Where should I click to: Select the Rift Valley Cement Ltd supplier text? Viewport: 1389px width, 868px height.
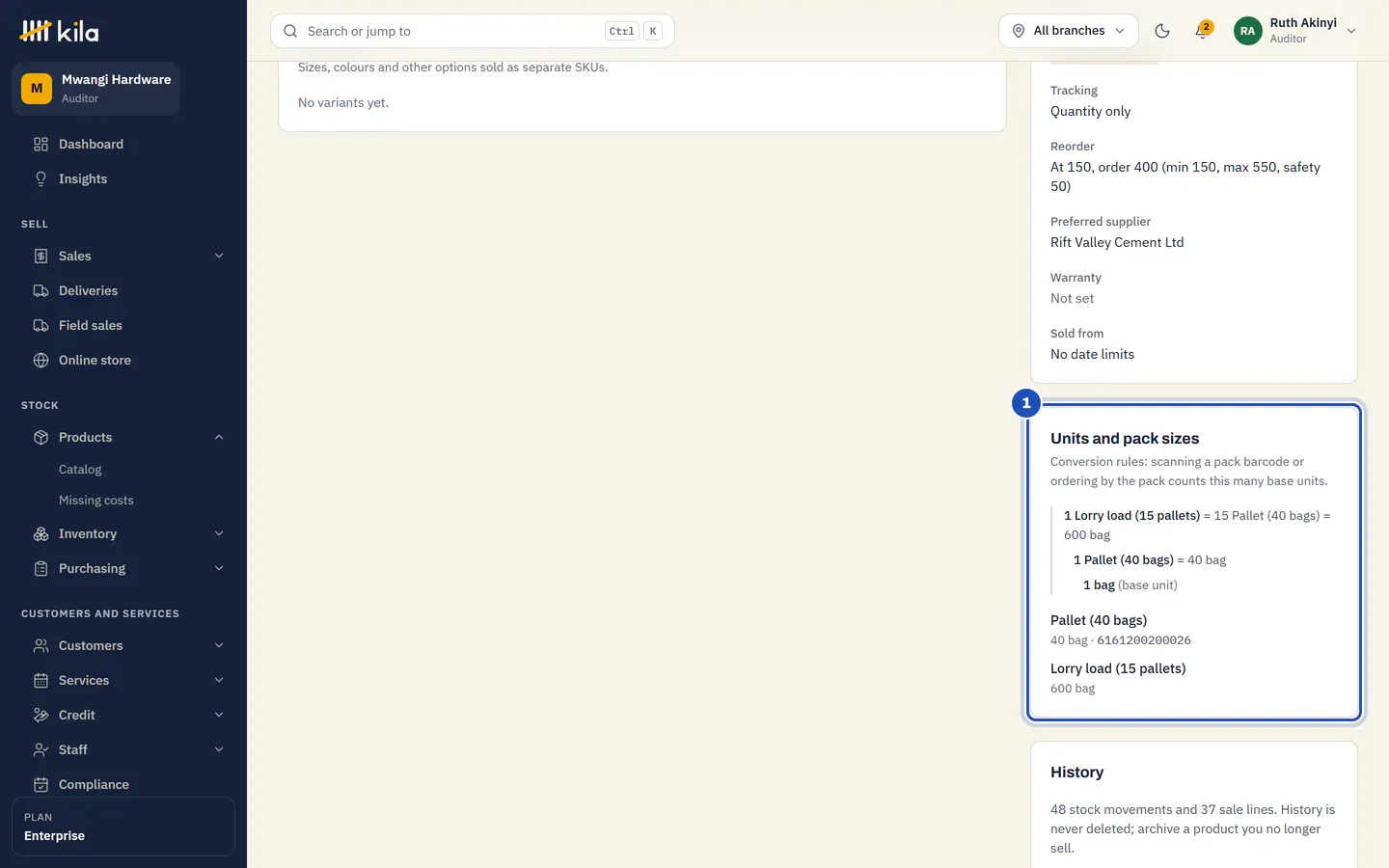point(1117,242)
